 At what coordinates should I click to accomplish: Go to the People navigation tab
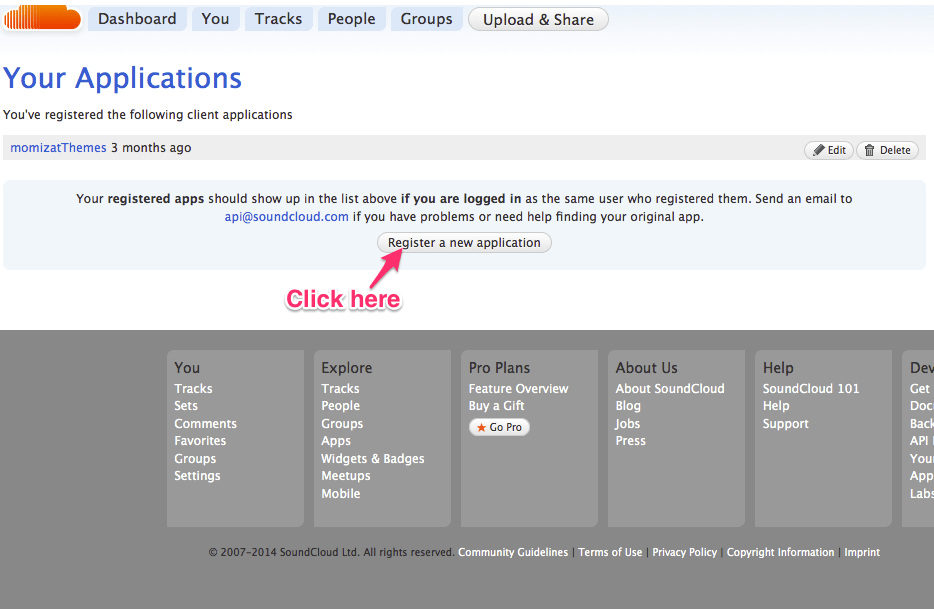351,19
